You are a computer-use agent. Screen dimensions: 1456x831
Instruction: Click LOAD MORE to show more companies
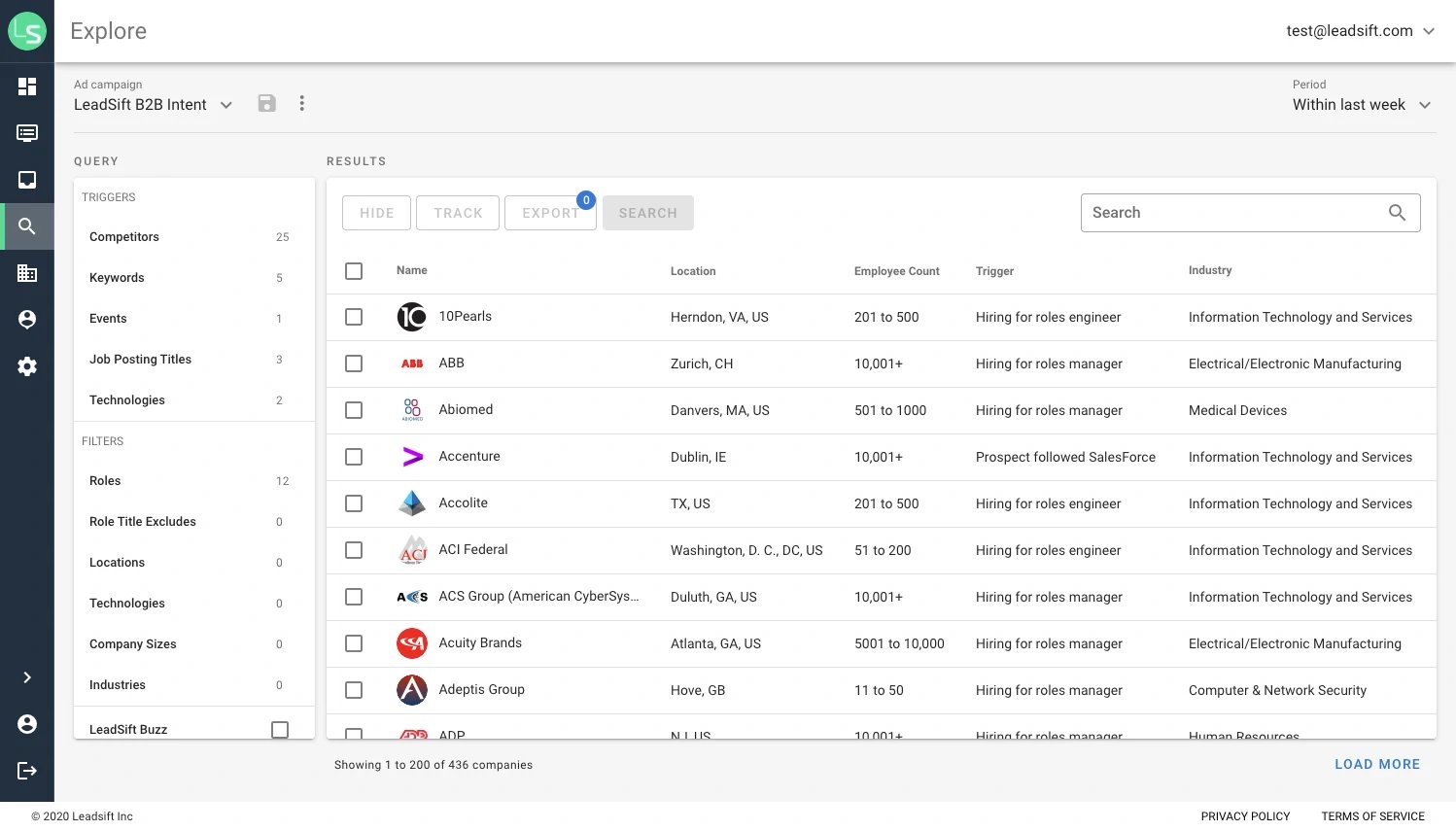(1377, 765)
